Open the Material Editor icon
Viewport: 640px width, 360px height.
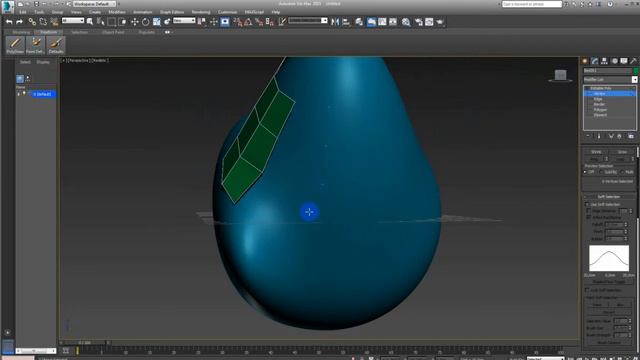tap(406, 22)
